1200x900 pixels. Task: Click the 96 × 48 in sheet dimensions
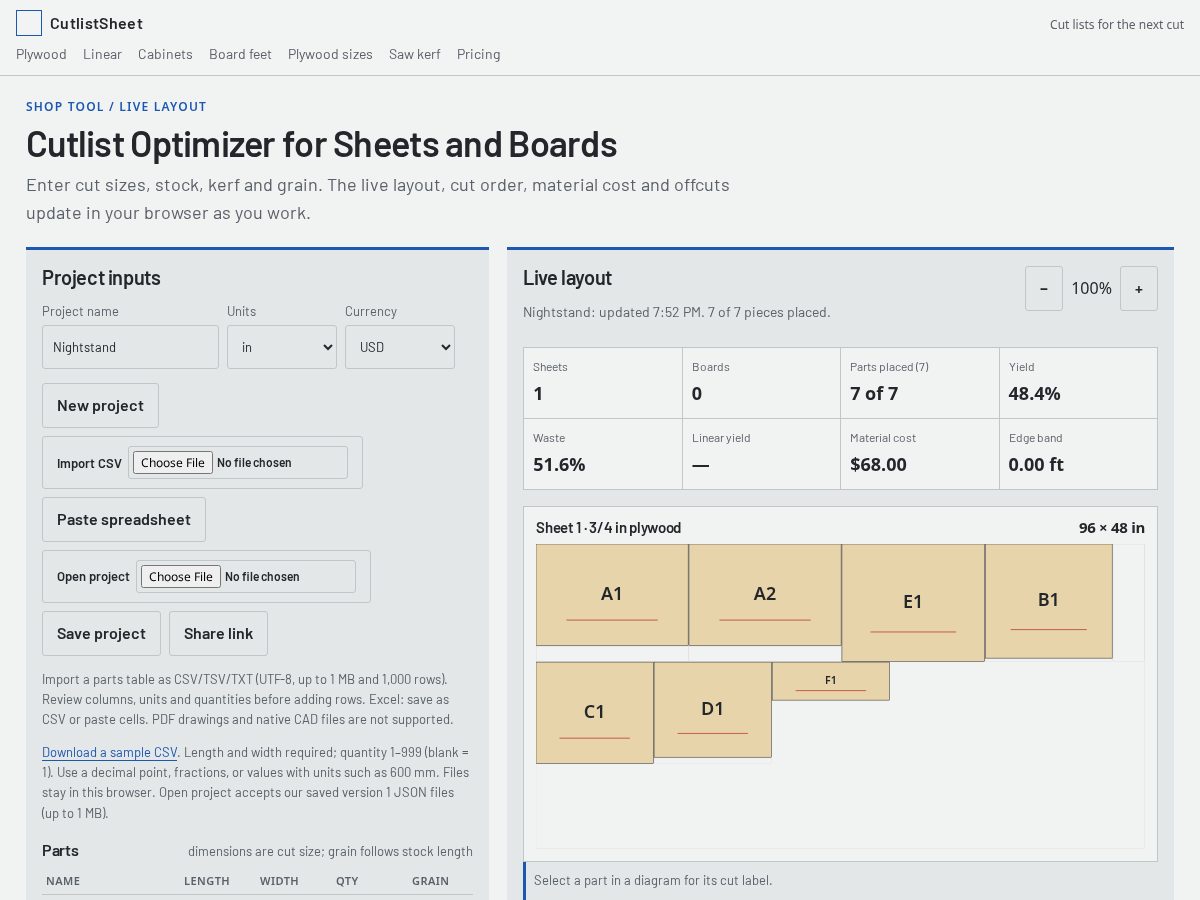(x=1112, y=528)
